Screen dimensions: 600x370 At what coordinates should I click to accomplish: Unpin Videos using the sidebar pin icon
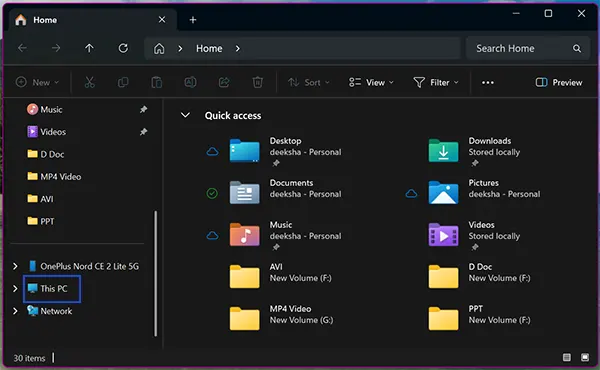point(143,132)
